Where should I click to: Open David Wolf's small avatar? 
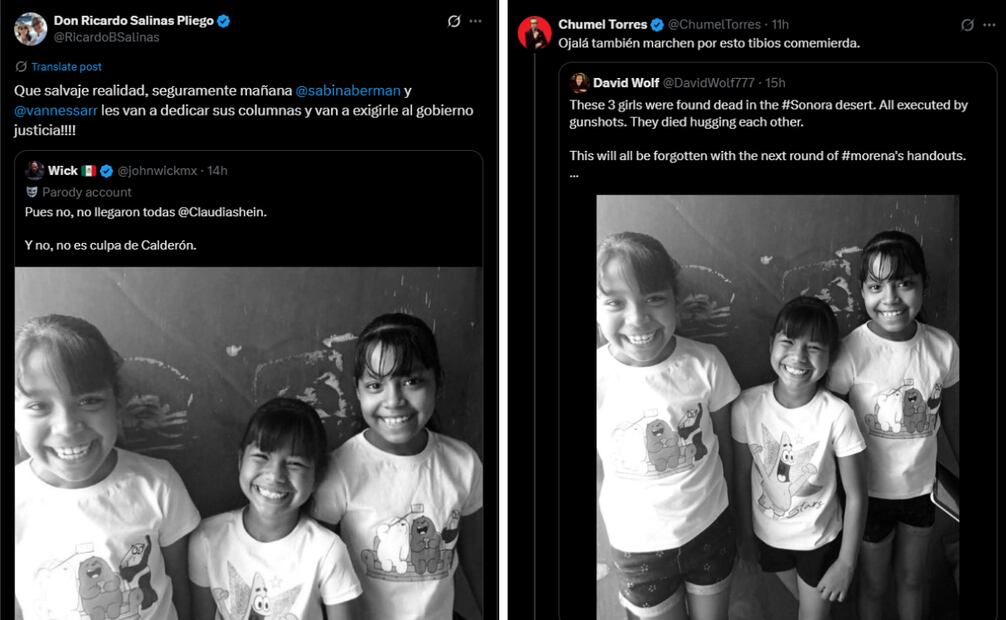click(579, 82)
